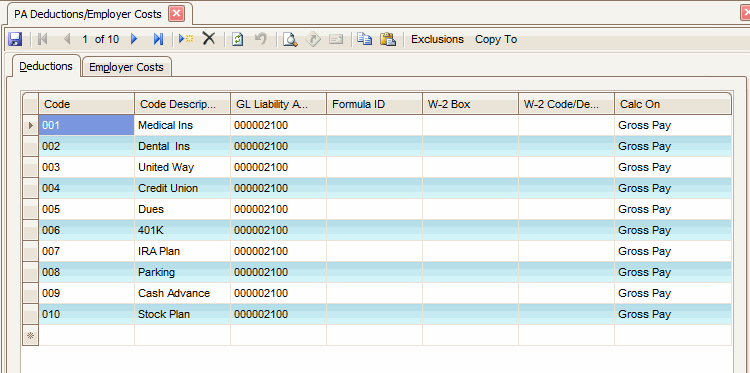Click the Save disk icon
This screenshot has width=750, height=373.
pos(15,39)
